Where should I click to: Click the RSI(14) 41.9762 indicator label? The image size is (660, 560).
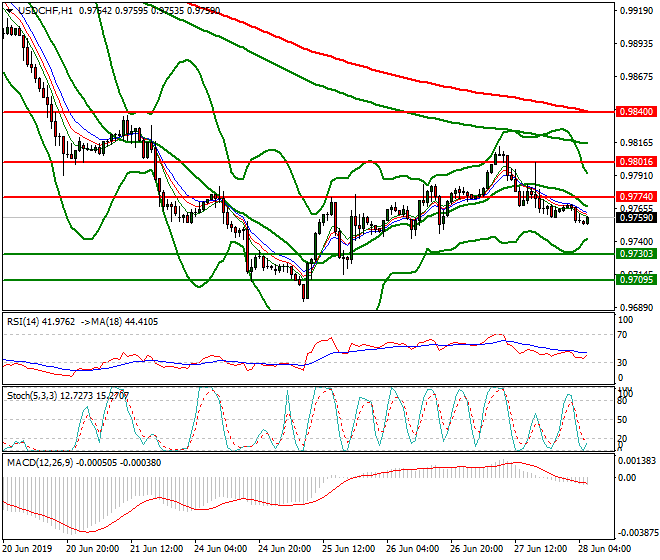41,322
